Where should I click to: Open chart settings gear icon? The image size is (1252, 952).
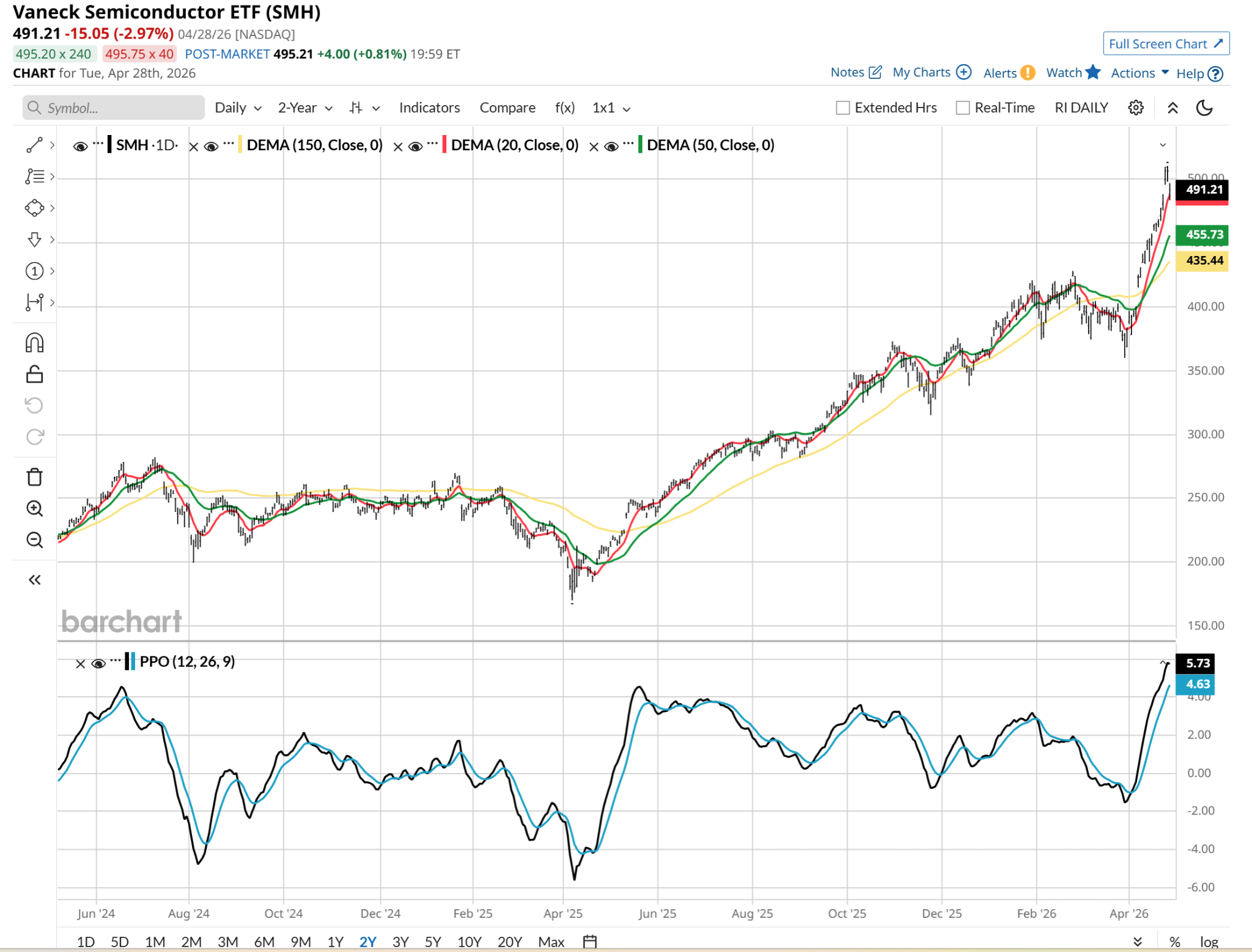tap(1135, 108)
